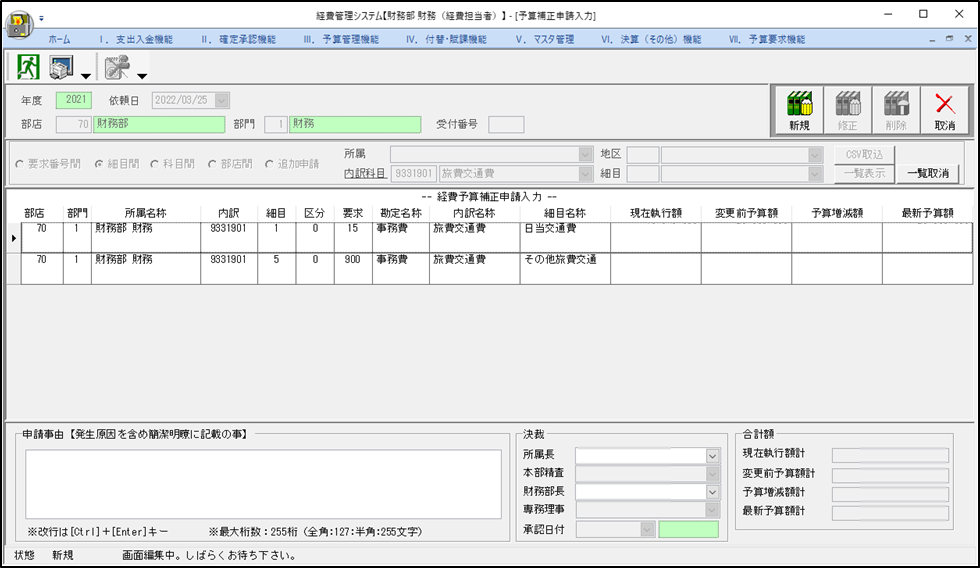
Task: Click the 受付番号 input field
Action: coord(506,124)
